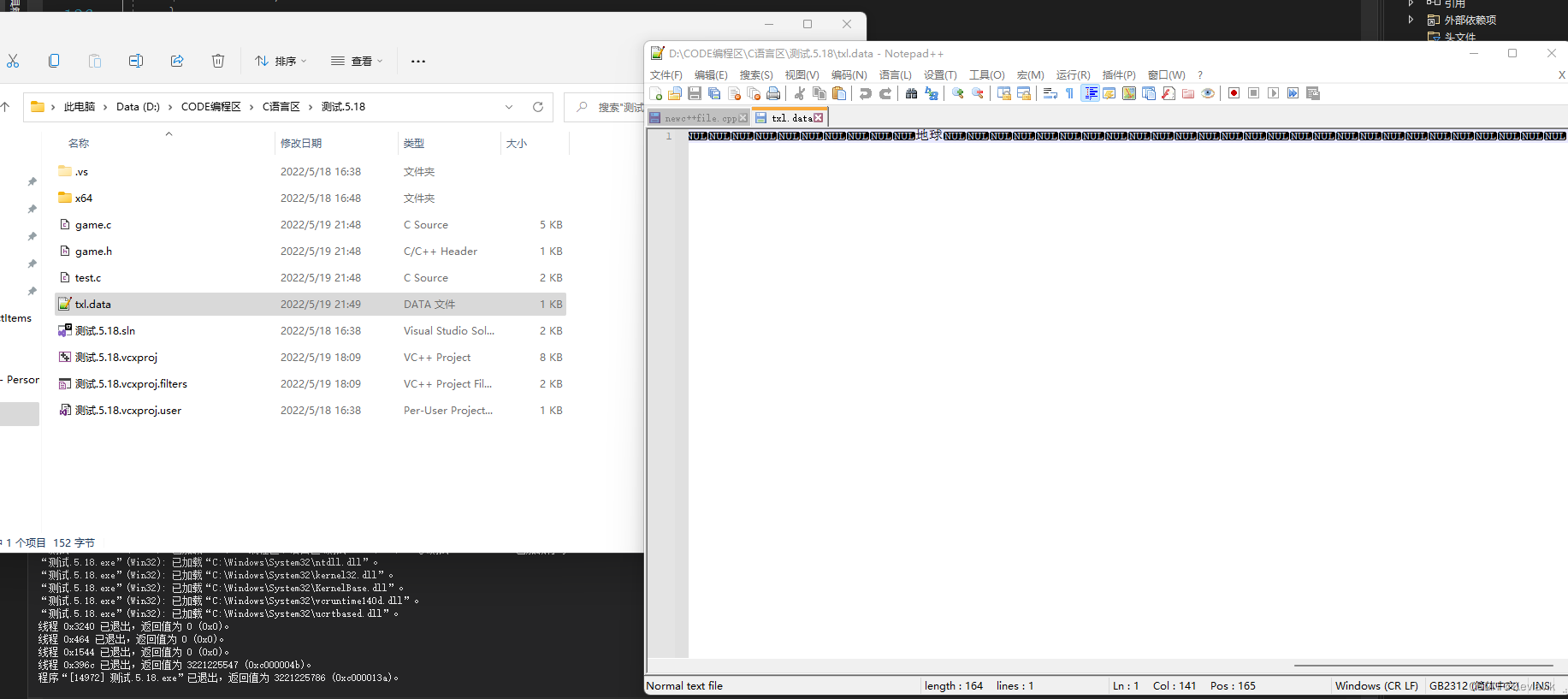This screenshot has width=1568, height=699.
Task: Click the Save recorded macro icon
Action: (1313, 93)
